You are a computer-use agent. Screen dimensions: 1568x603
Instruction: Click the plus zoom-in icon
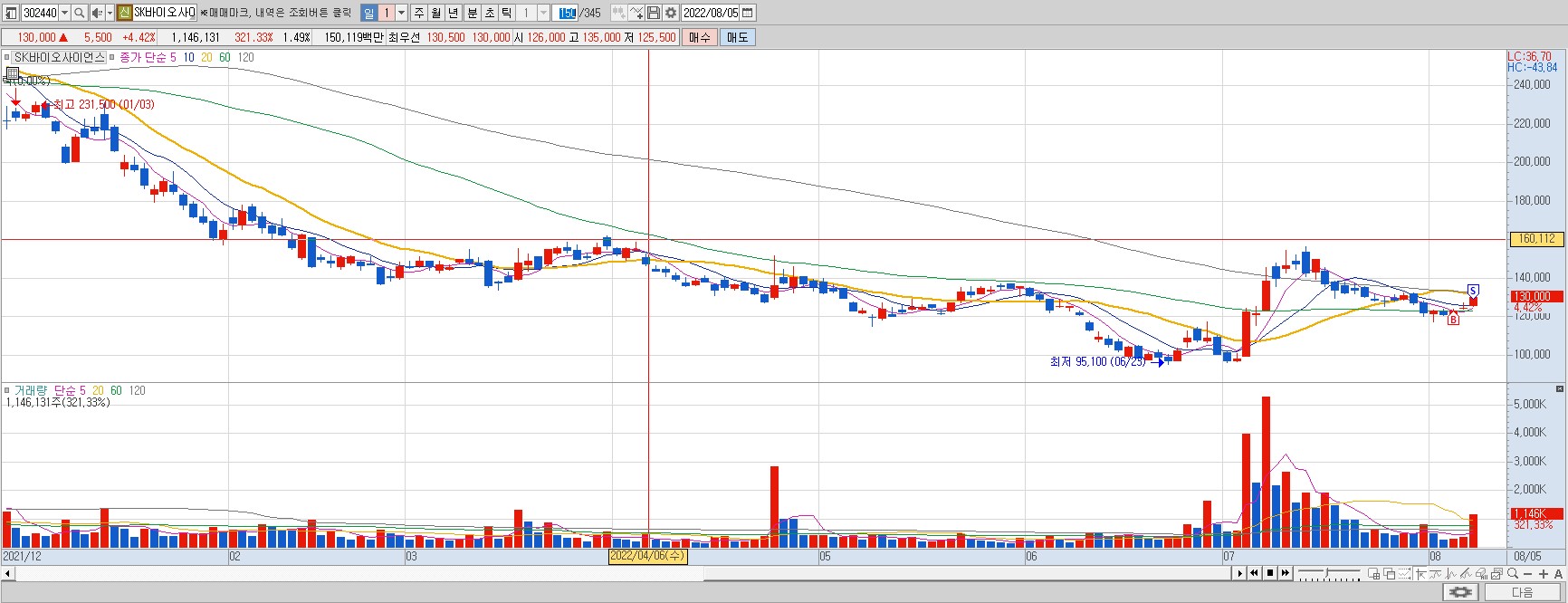click(1544, 574)
